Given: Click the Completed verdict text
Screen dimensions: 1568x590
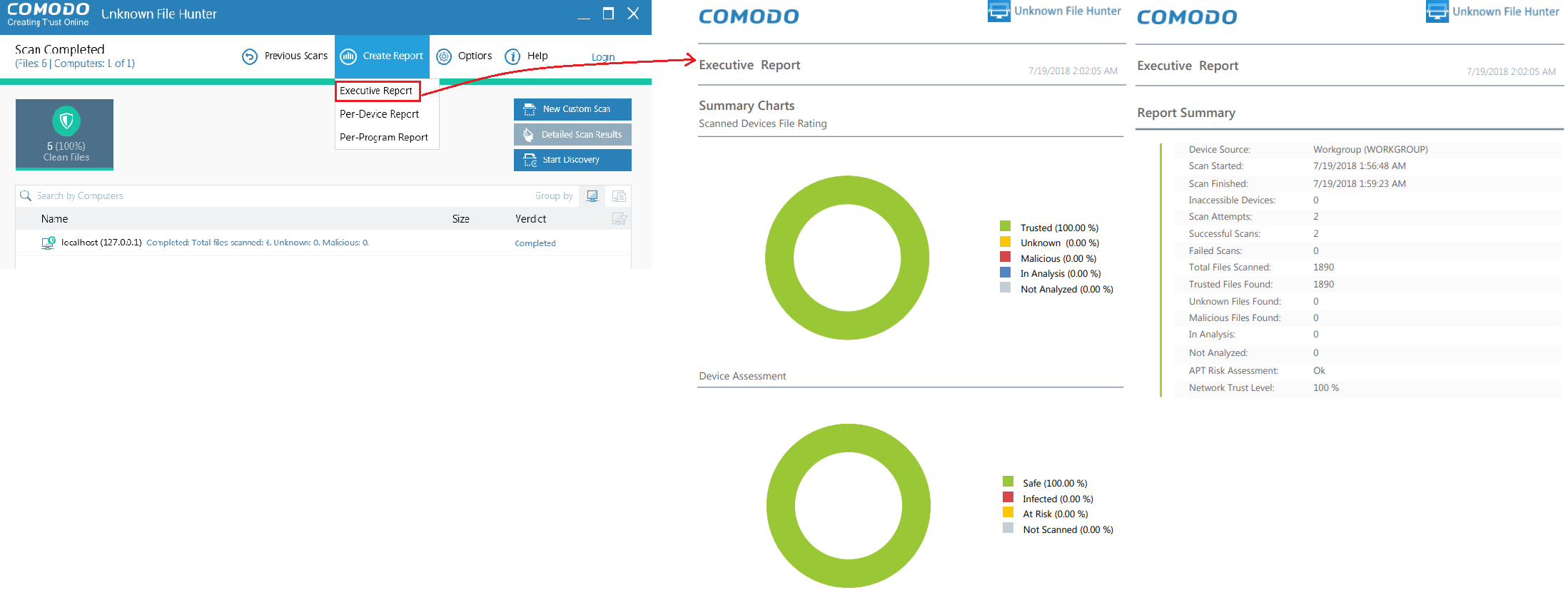Looking at the screenshot, I should [x=535, y=243].
